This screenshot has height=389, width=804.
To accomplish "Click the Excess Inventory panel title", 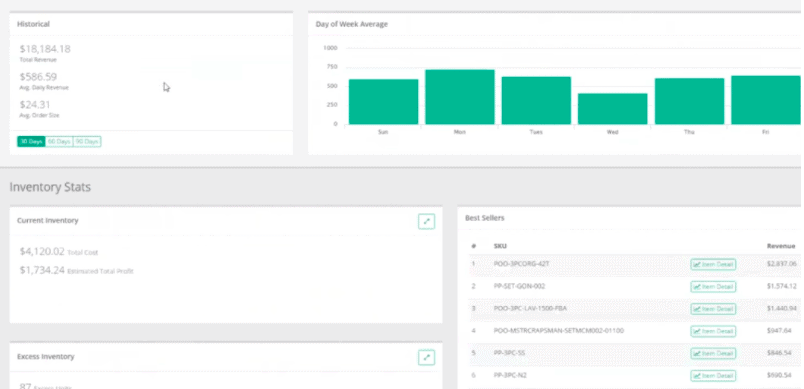I will pyautogui.click(x=46, y=357).
